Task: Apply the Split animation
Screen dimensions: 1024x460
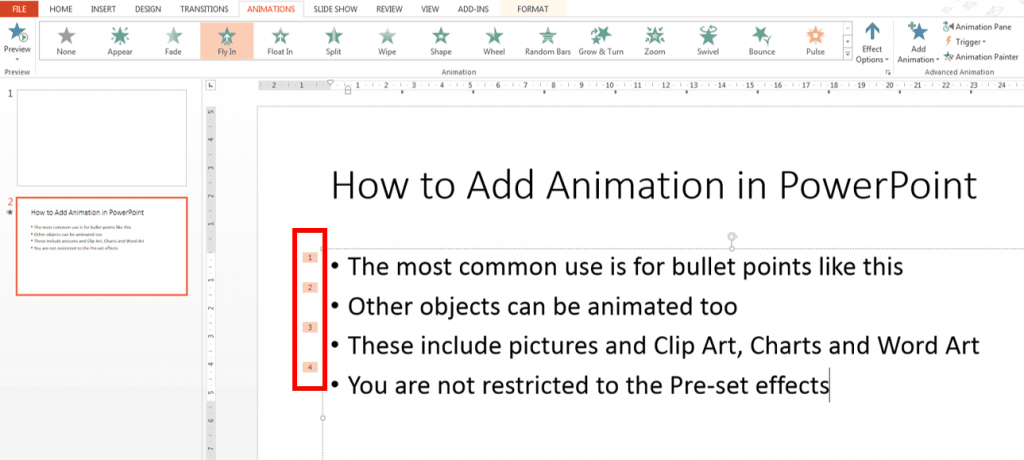Action: click(x=334, y=41)
